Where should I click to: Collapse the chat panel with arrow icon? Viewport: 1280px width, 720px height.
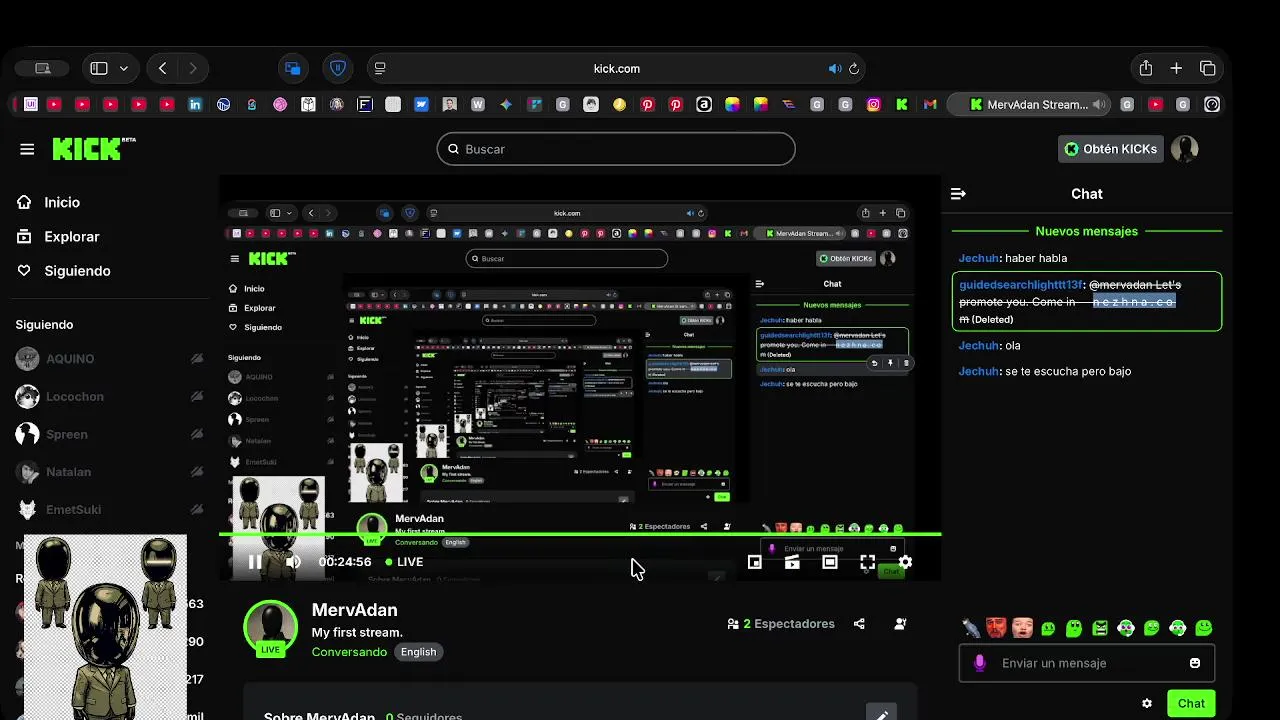[x=958, y=194]
